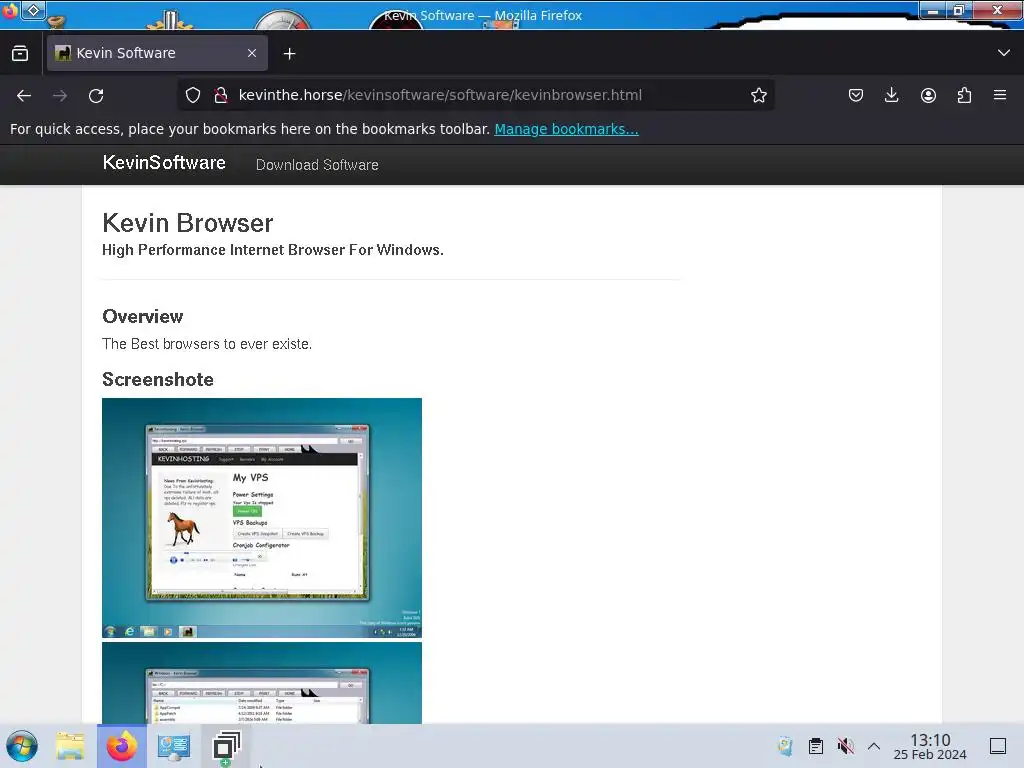This screenshot has width=1024, height=768.
Task: Open Firefox account menu
Action: click(928, 95)
